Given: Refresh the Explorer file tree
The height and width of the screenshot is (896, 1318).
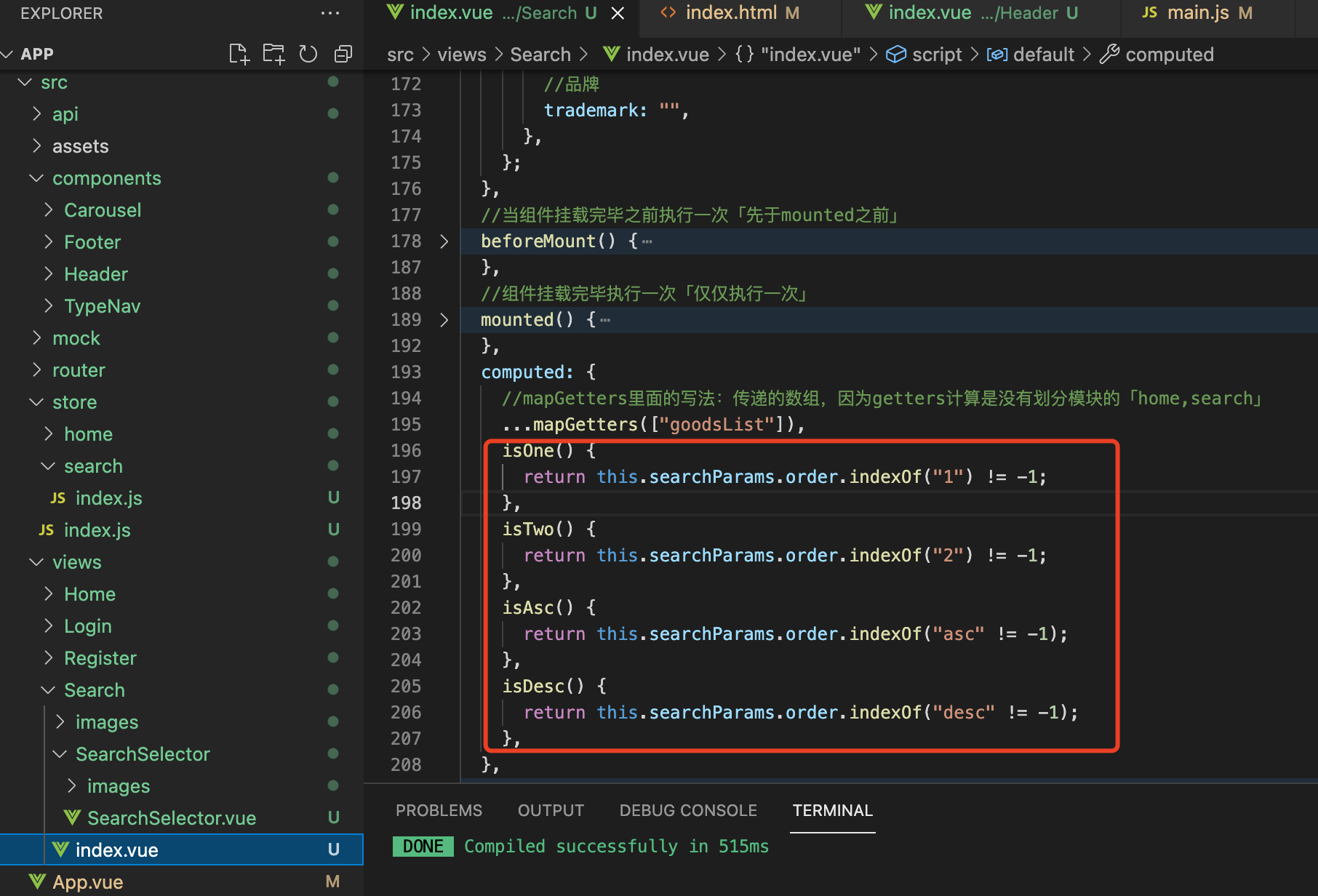Looking at the screenshot, I should (308, 54).
